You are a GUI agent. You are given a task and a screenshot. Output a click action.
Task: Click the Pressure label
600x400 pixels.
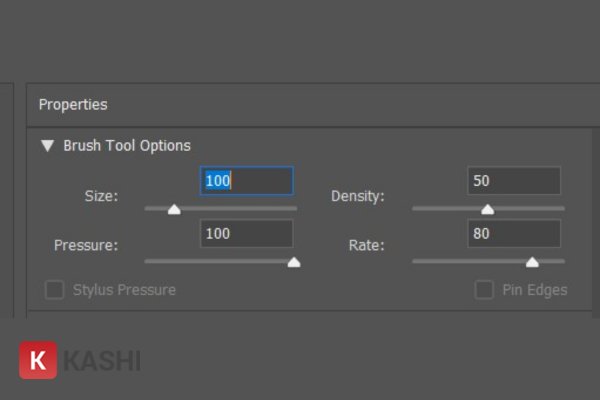pyautogui.click(x=87, y=245)
